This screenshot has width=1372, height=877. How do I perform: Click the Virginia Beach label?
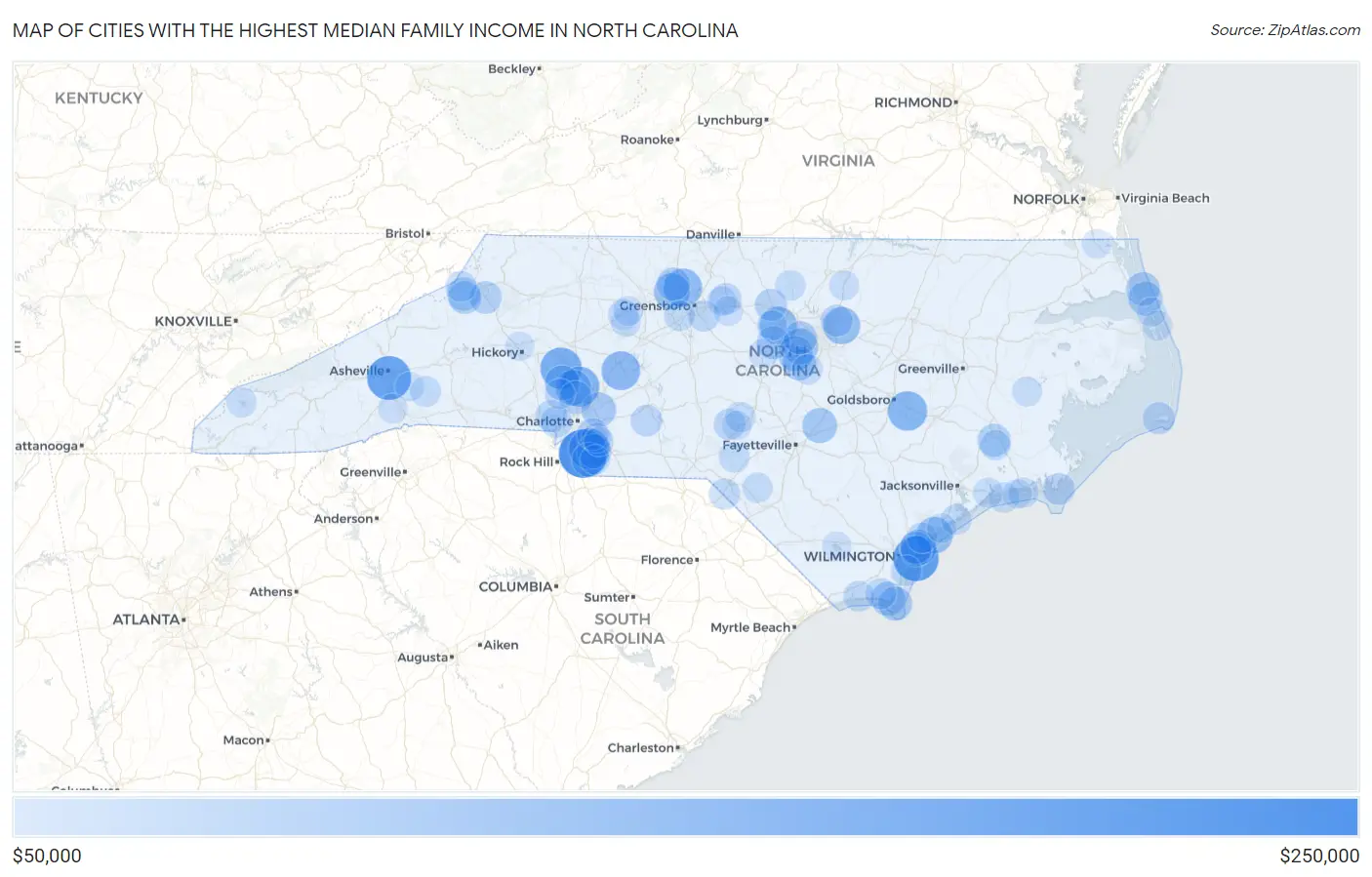(1165, 198)
